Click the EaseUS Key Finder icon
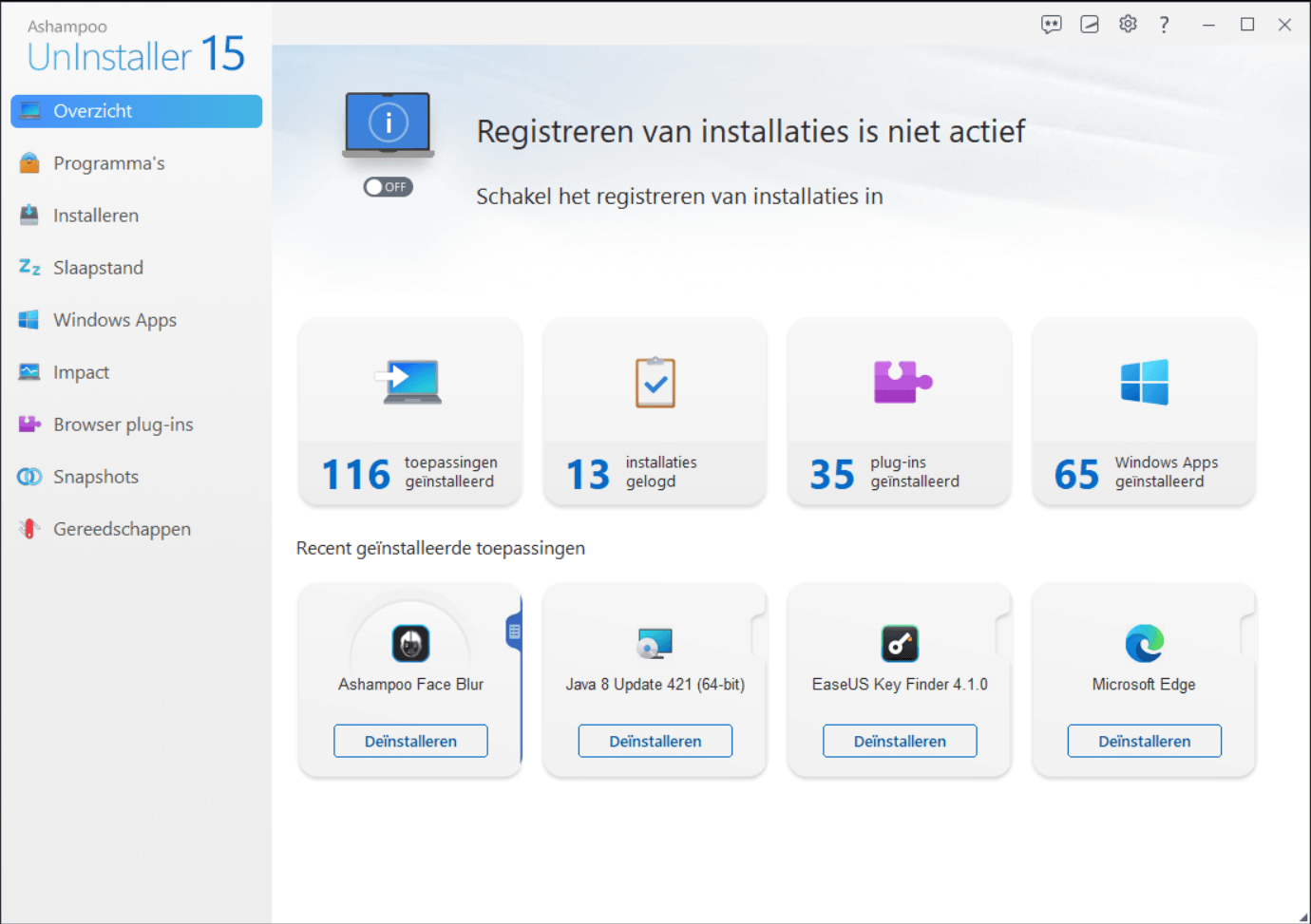The width and height of the screenshot is (1311, 924). click(x=900, y=644)
